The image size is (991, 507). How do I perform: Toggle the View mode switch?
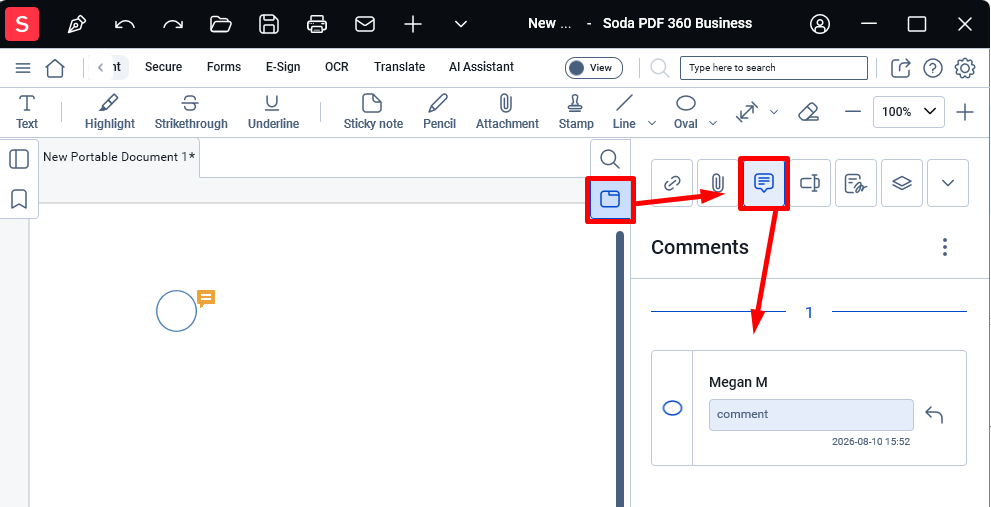tap(593, 68)
